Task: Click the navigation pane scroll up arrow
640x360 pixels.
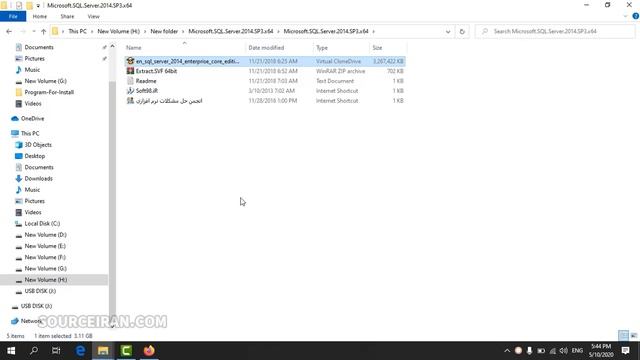Action: pyautogui.click(x=112, y=46)
